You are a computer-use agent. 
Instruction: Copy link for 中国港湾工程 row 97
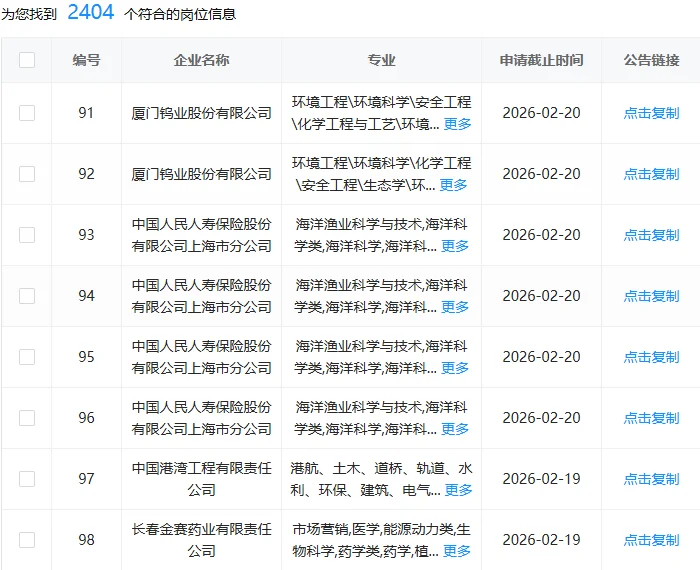651,479
